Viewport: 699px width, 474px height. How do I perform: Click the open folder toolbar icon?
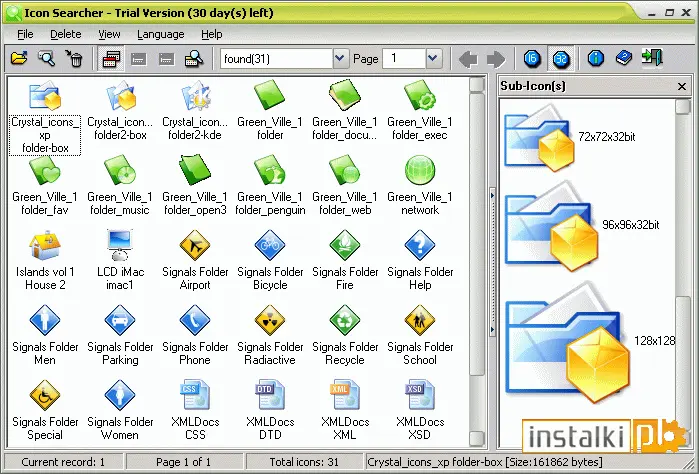(19, 58)
